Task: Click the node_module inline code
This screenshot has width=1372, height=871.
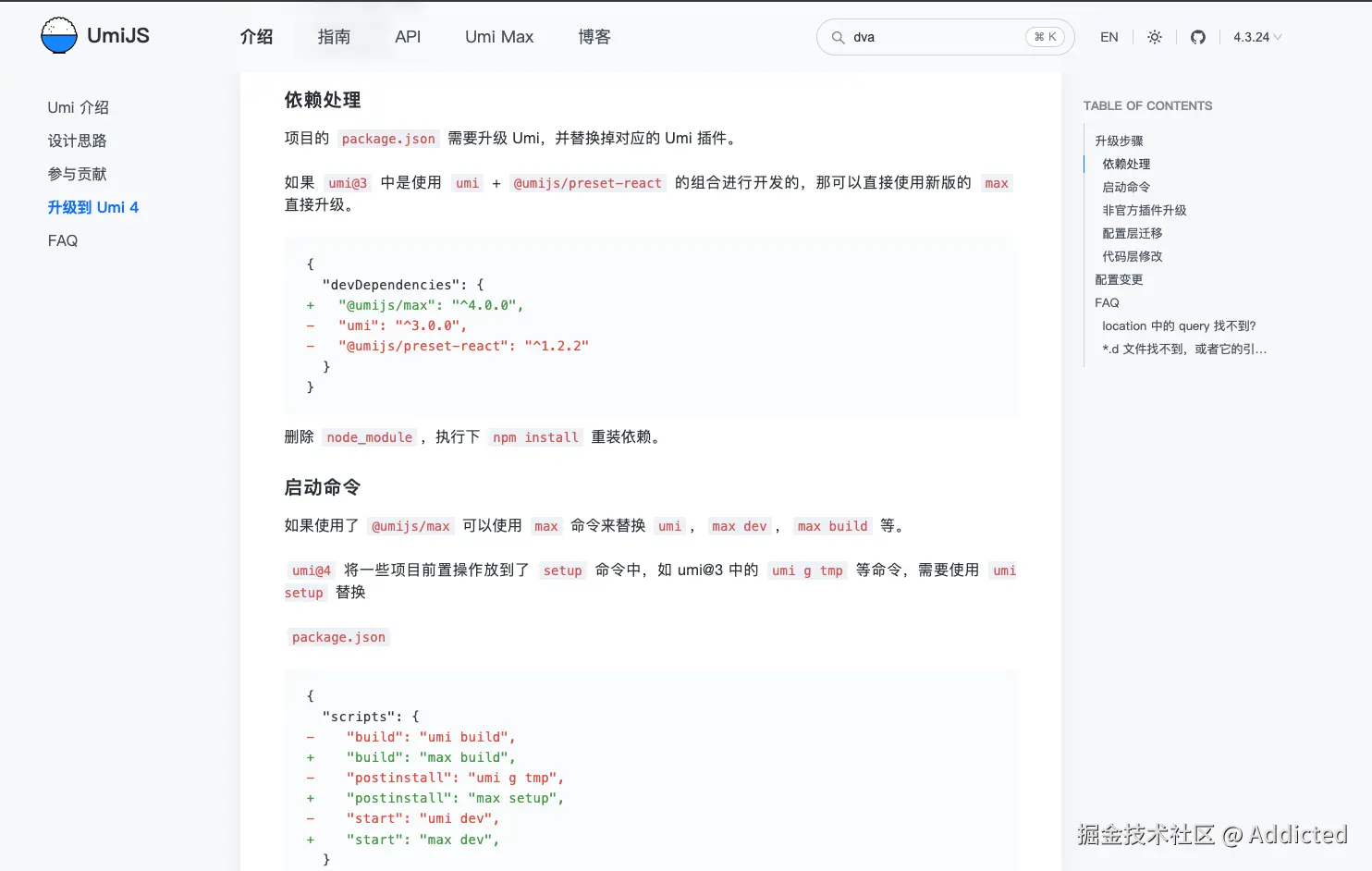Action: (x=370, y=437)
